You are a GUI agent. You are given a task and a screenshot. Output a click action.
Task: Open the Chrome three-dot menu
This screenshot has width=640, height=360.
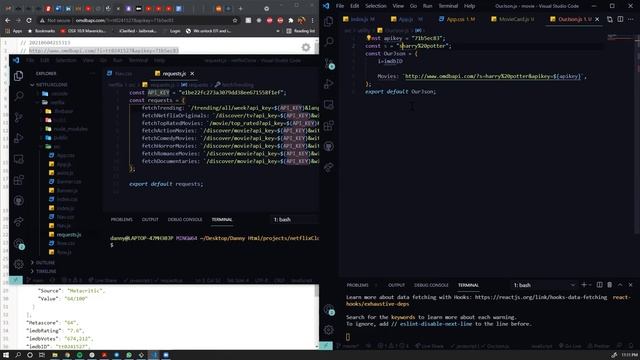312,20
